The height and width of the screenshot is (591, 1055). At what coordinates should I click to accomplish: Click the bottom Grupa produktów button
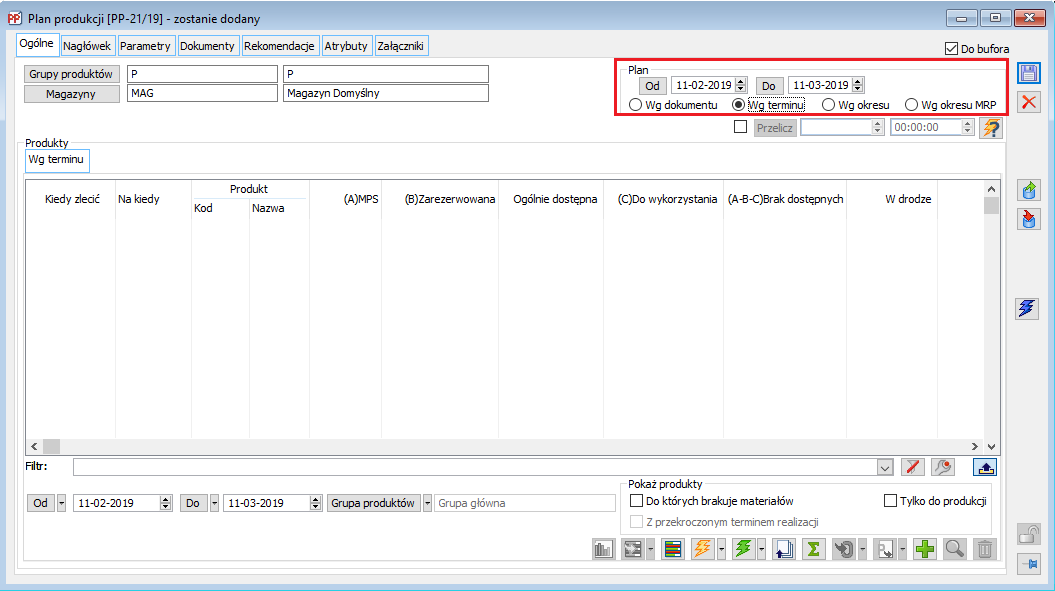[373, 503]
